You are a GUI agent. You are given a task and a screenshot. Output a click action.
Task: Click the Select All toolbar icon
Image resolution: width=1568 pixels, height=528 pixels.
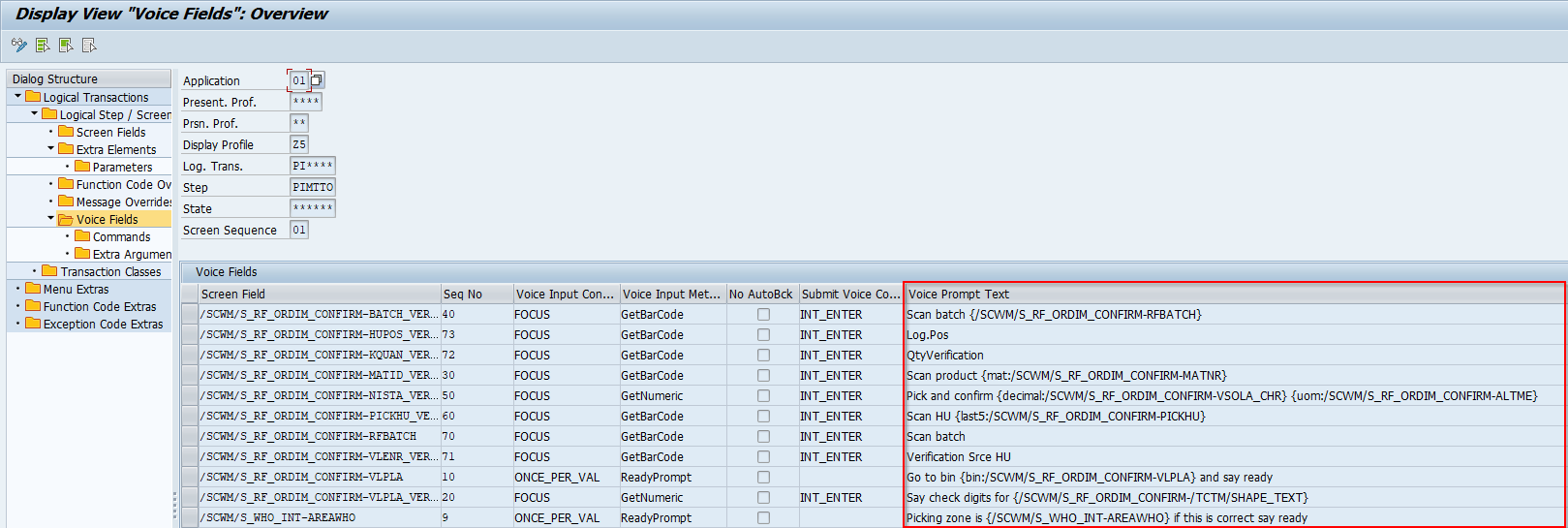(x=43, y=45)
